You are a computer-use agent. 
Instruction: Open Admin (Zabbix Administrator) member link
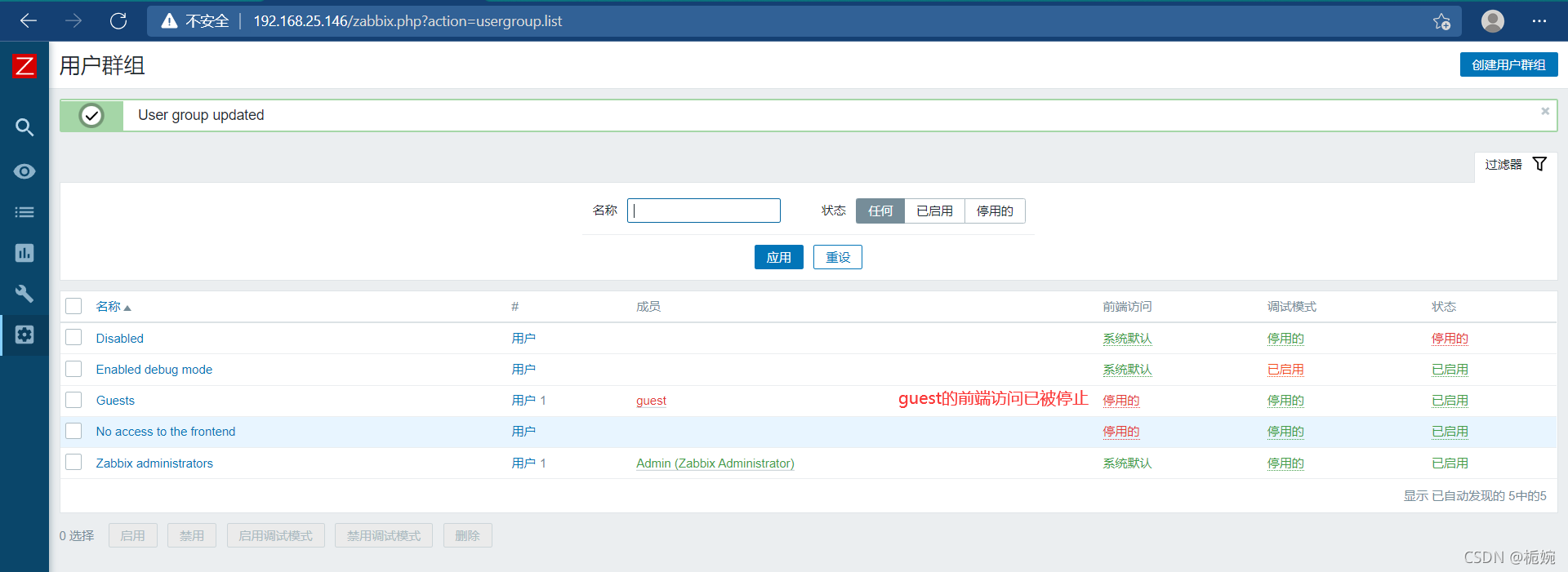pyautogui.click(x=715, y=463)
